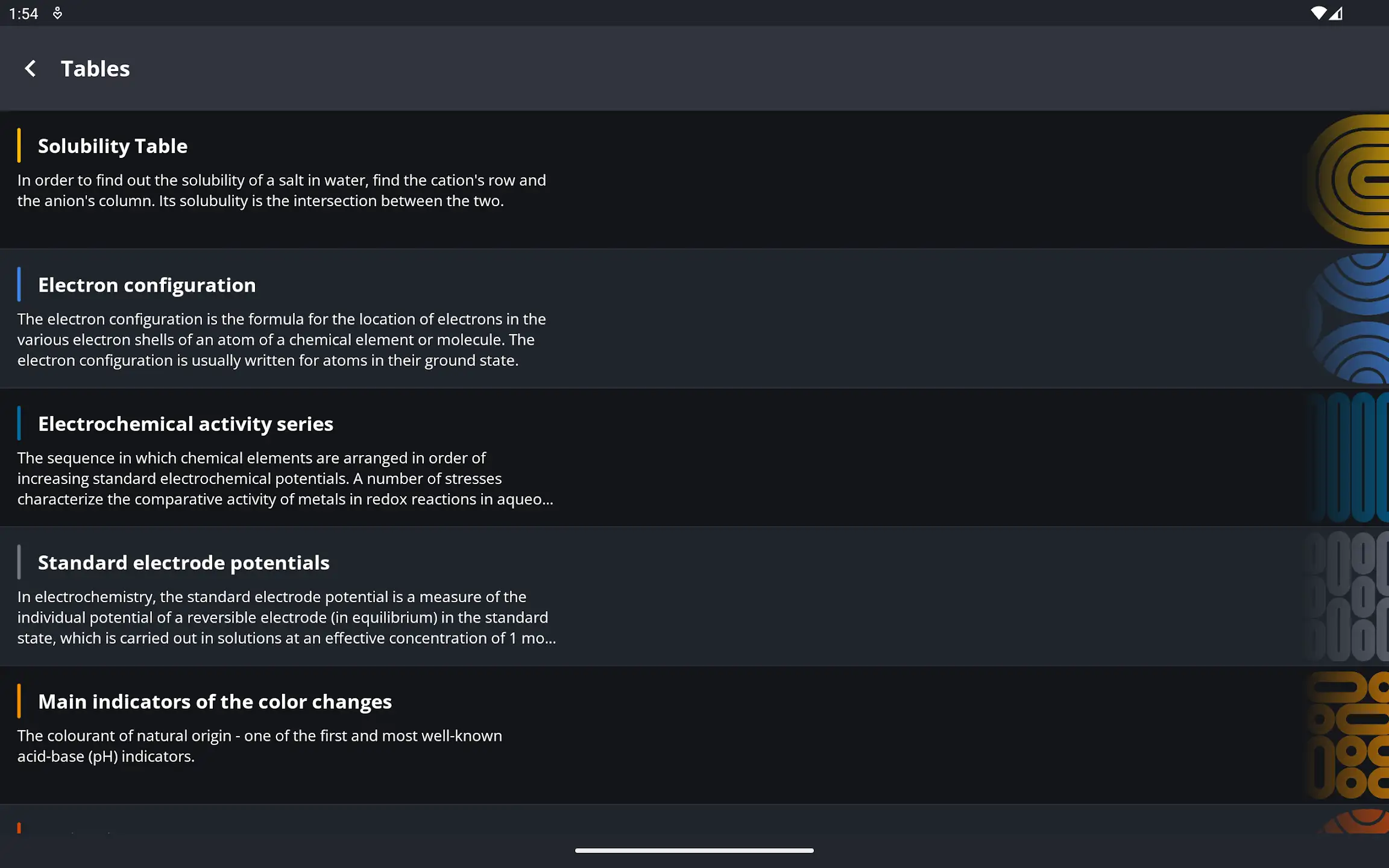Open the Solubility Table heading
Viewport: 1389px width, 868px height.
[x=113, y=146]
